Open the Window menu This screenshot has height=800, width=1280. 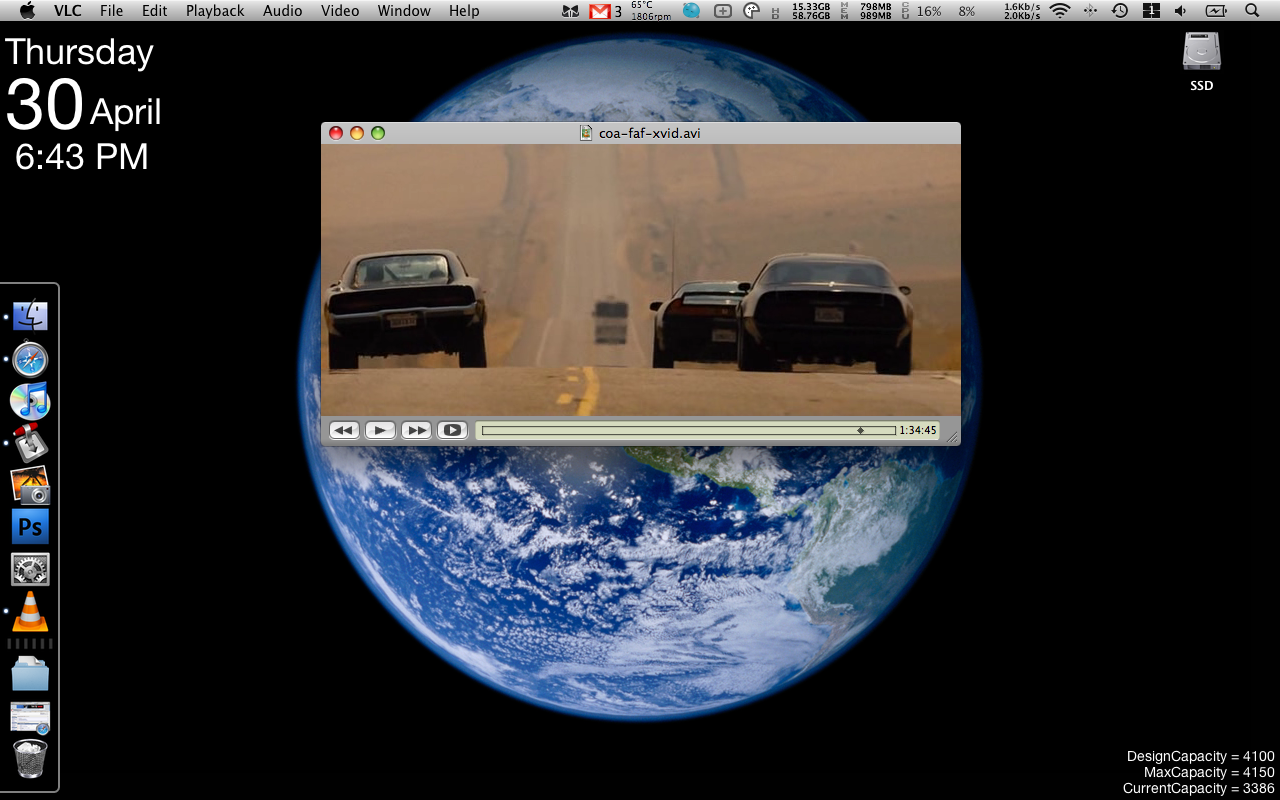404,11
